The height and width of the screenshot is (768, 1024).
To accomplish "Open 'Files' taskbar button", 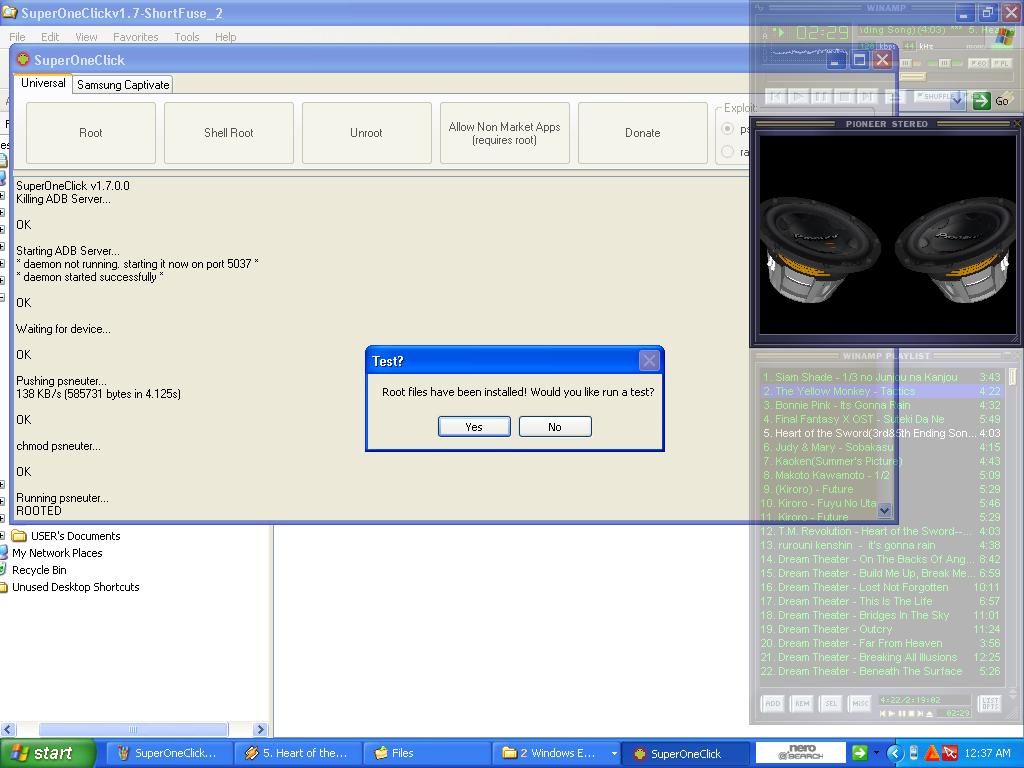I will tap(425, 753).
